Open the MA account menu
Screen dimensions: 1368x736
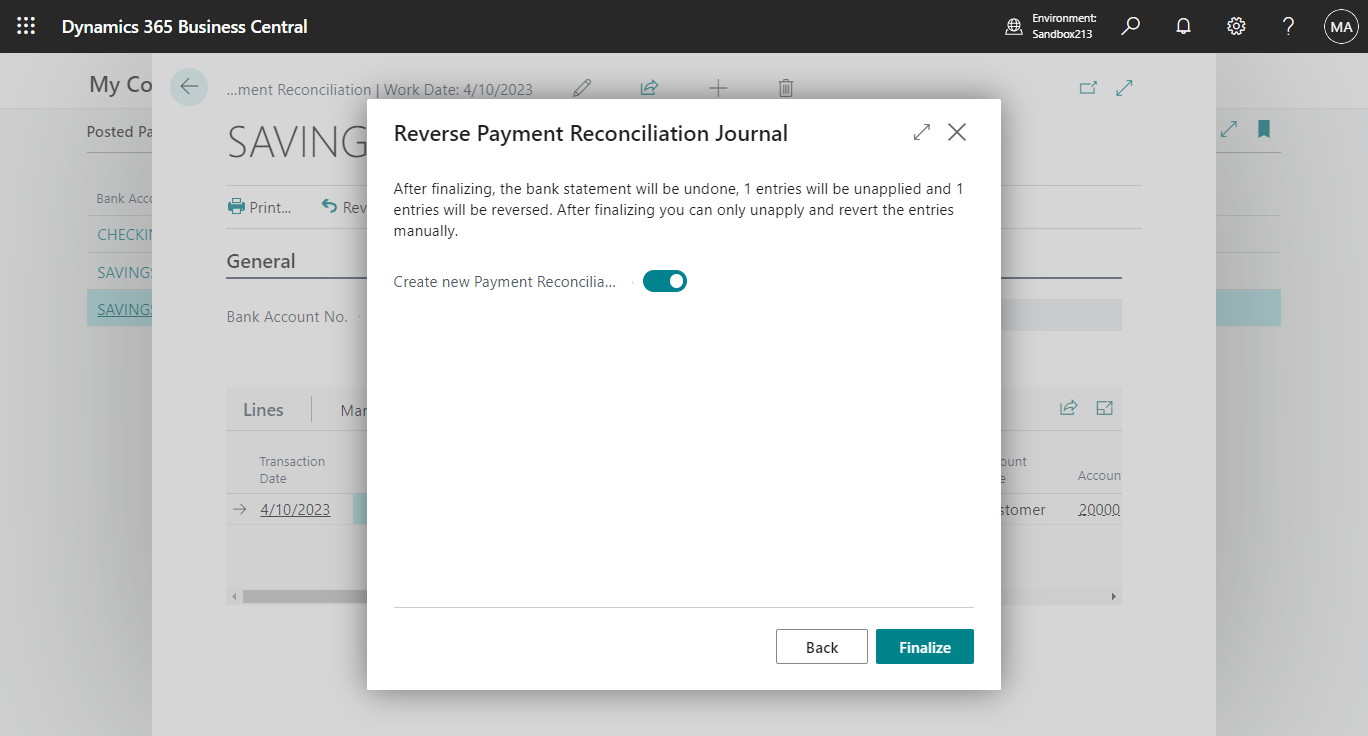(1341, 26)
